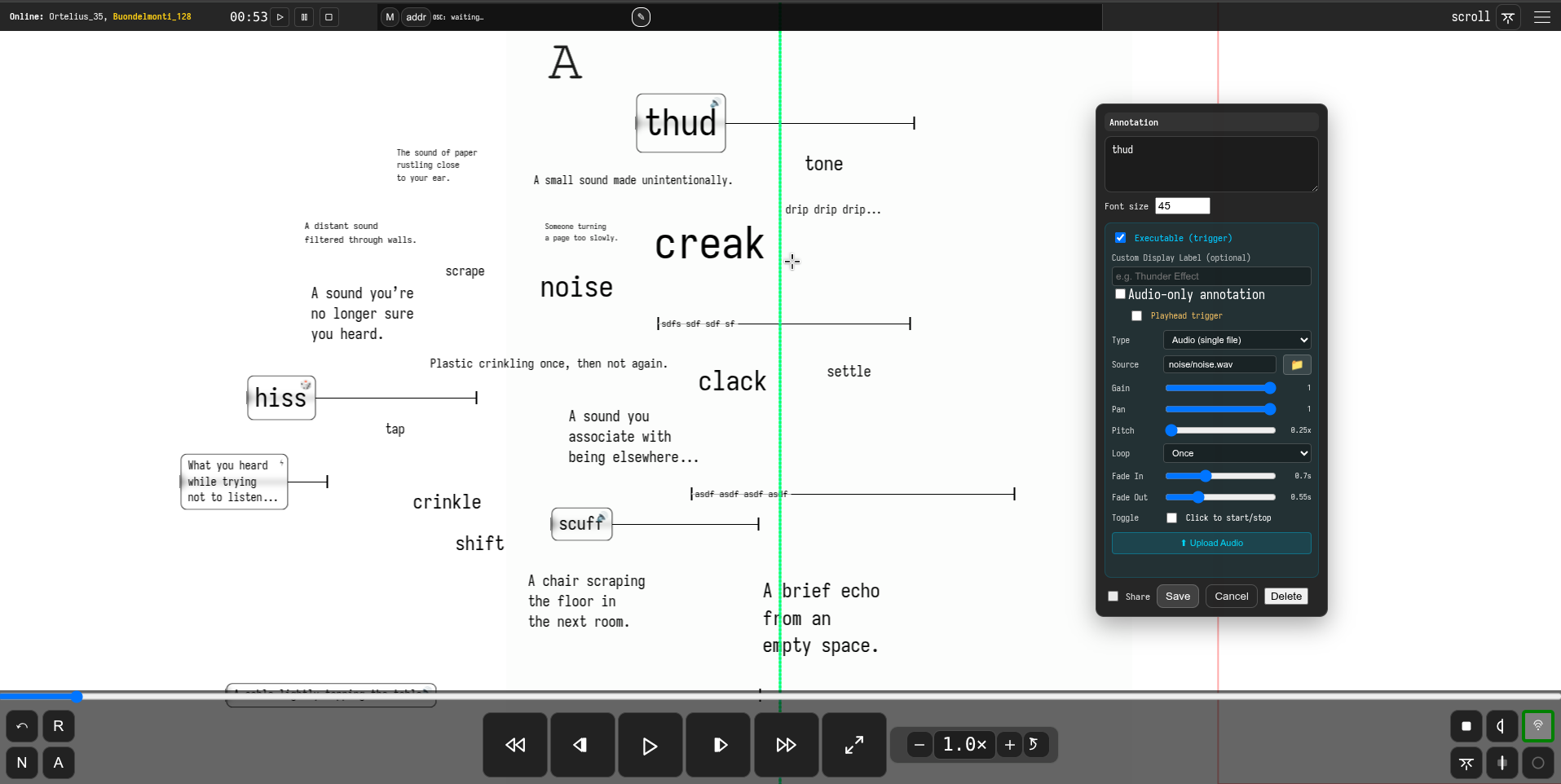Click the addr button in the top bar
Viewport: 1561px width, 784px height.
416,16
